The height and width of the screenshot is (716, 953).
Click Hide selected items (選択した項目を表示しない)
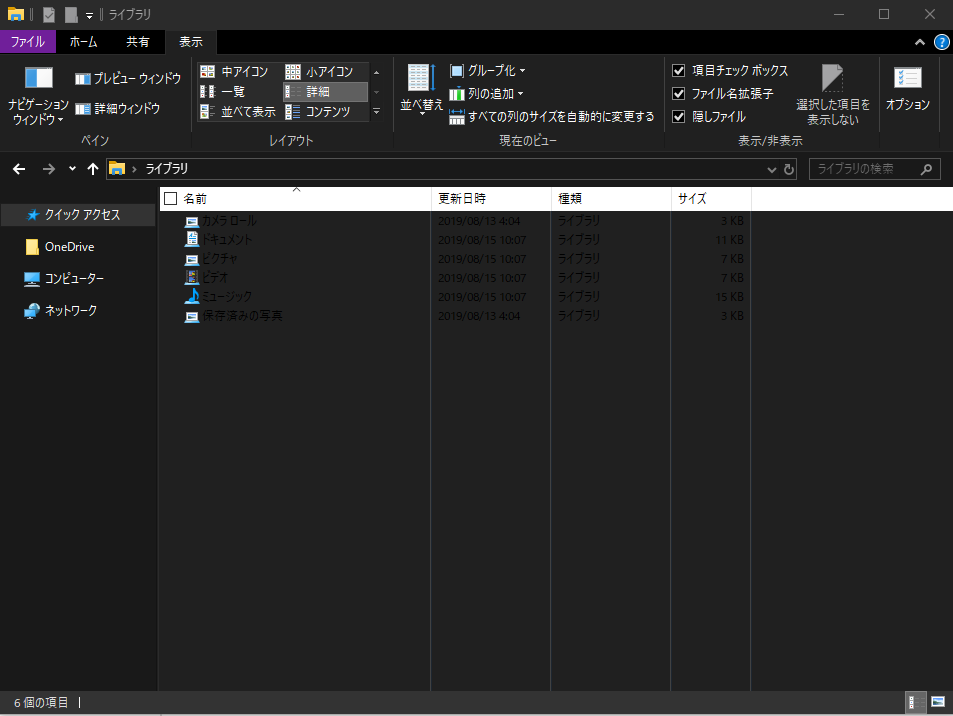pyautogui.click(x=833, y=95)
